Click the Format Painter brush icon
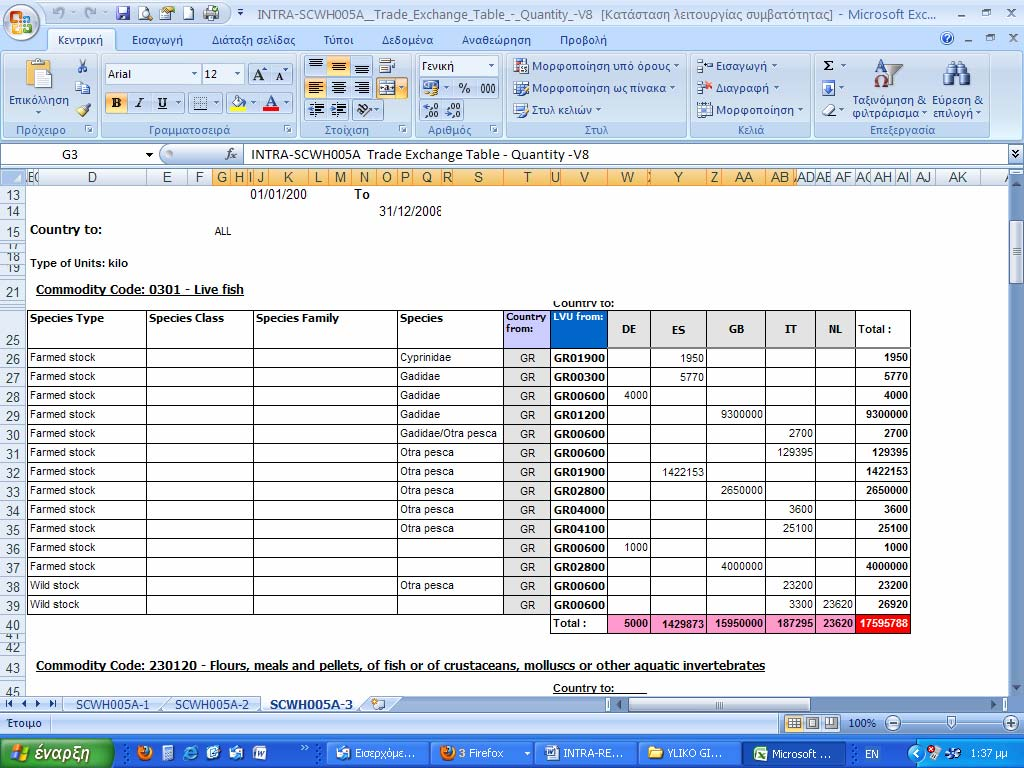 [x=82, y=109]
